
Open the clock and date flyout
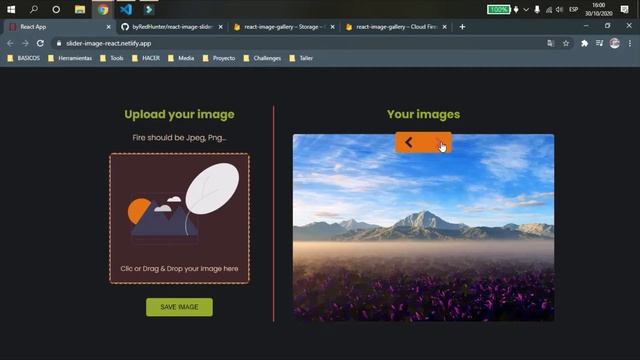tap(598, 9)
